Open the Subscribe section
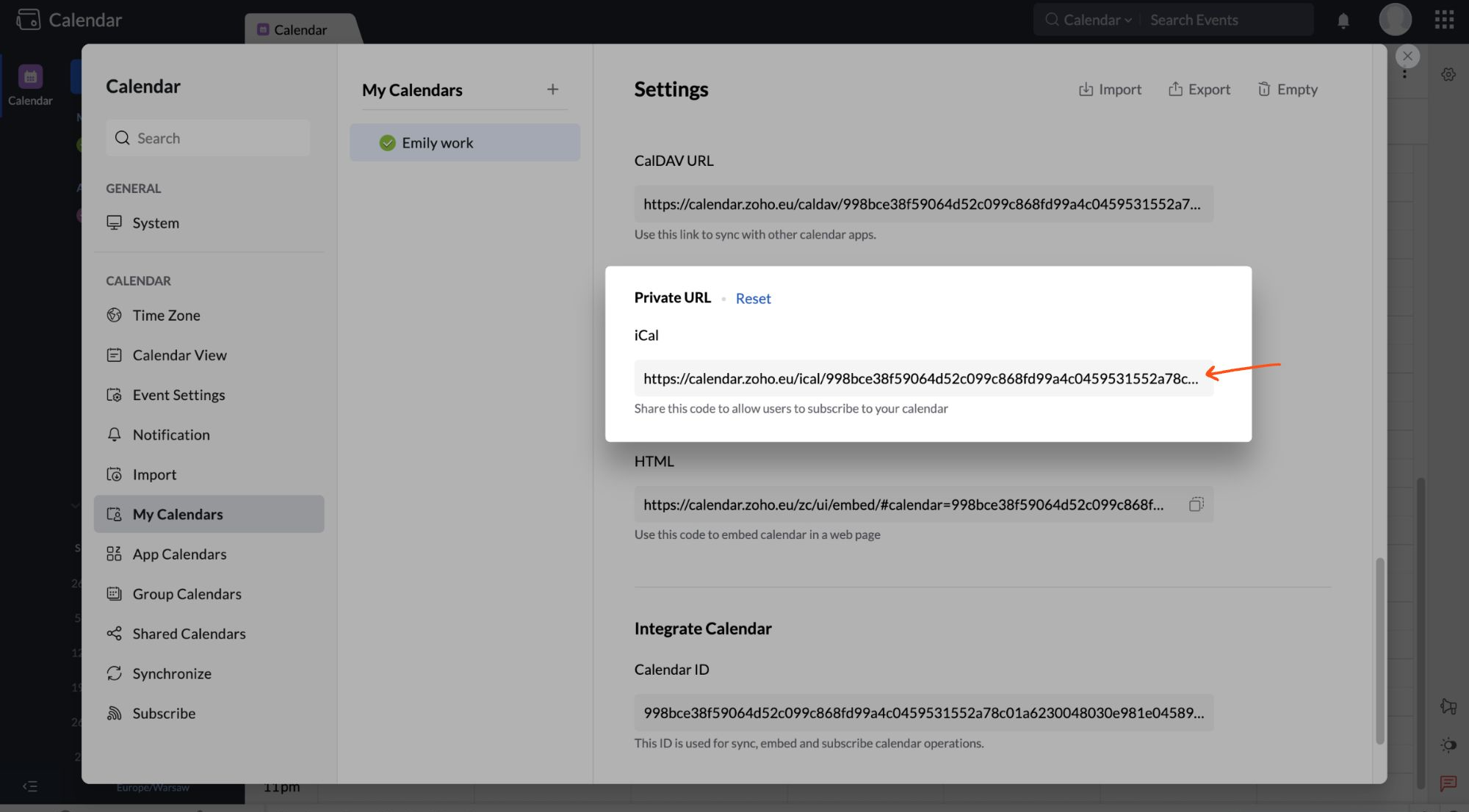Screen dimensions: 1469x812 (x=164, y=713)
